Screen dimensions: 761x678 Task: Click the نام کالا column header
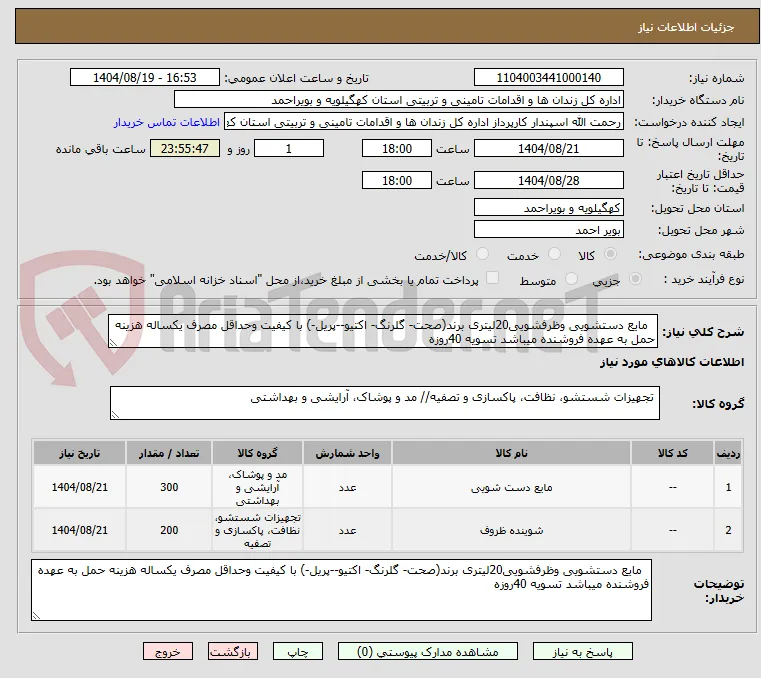[x=511, y=453]
